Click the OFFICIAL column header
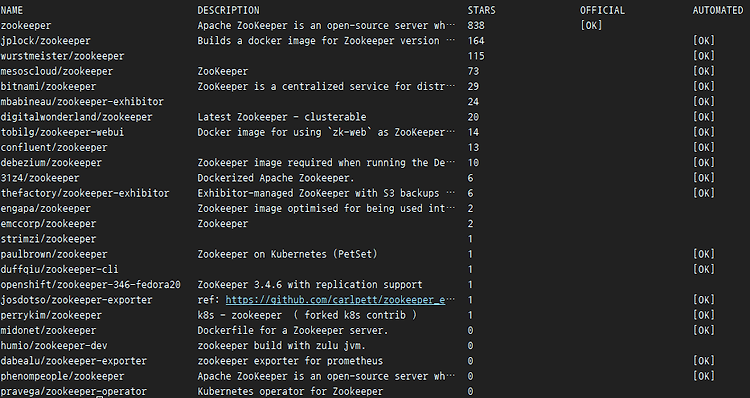Image resolution: width=750 pixels, height=398 pixels. point(603,10)
